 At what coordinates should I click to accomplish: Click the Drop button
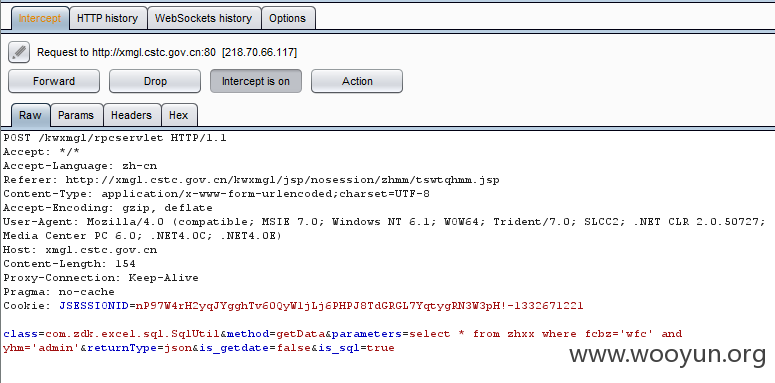click(x=155, y=81)
